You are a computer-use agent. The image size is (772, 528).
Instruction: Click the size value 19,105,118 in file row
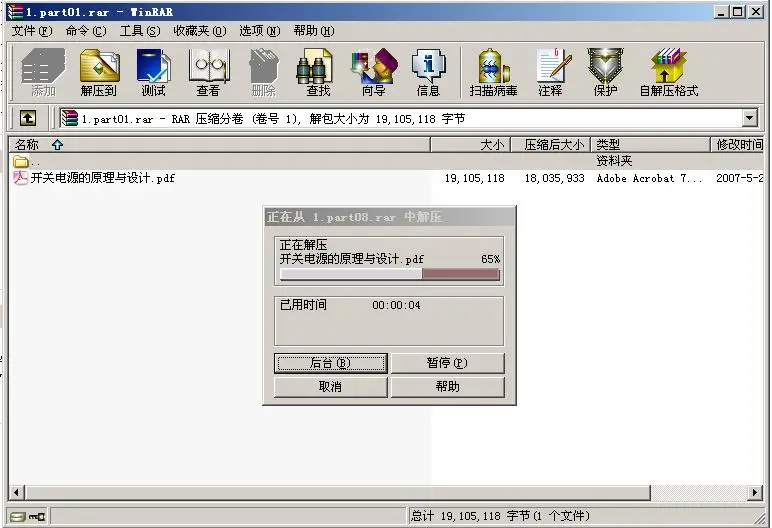pyautogui.click(x=474, y=178)
